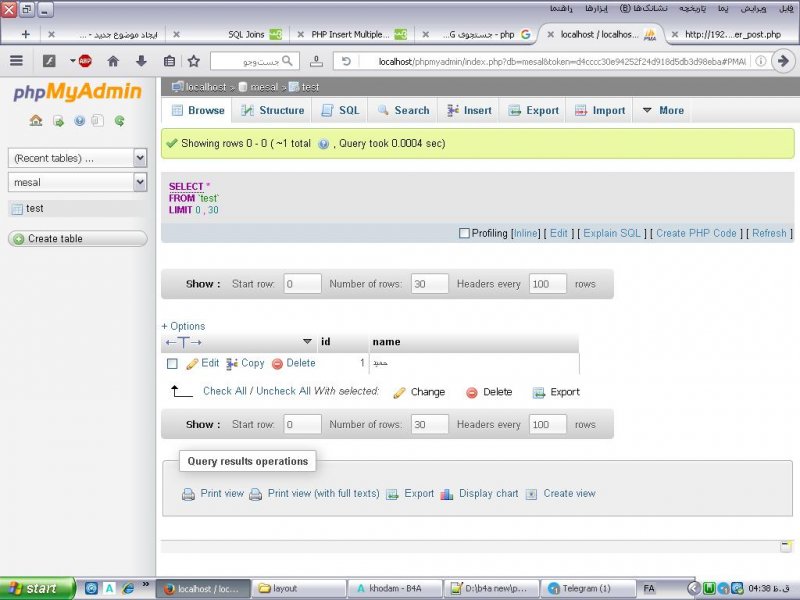
Task: Click the pencil Edit icon in row 1
Action: (x=192, y=364)
